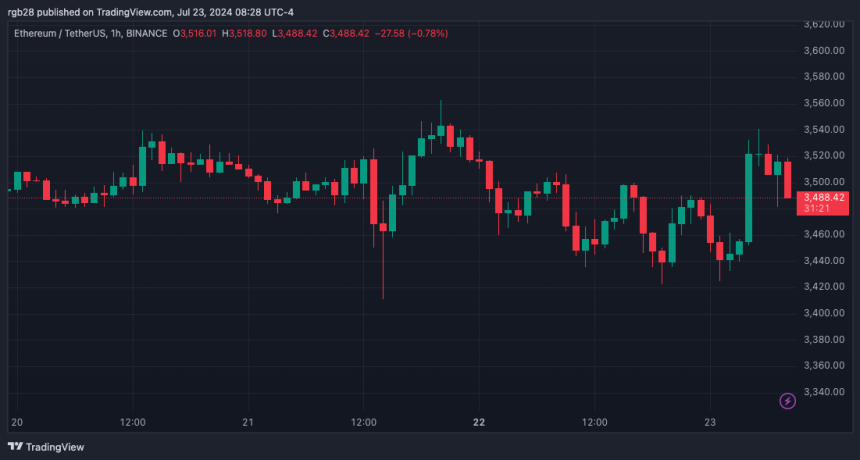
Task: Select date marker 20 on time axis
Action: pyautogui.click(x=17, y=422)
